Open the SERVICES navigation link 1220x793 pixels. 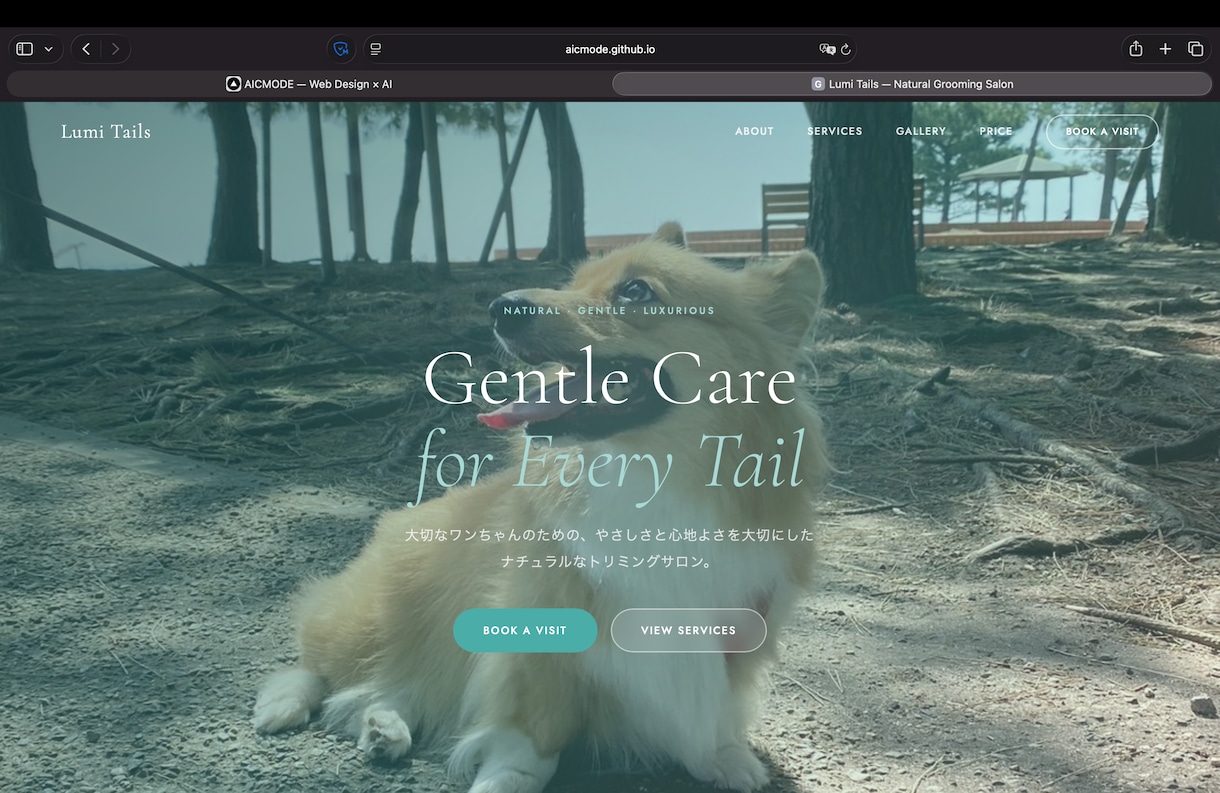(x=835, y=131)
